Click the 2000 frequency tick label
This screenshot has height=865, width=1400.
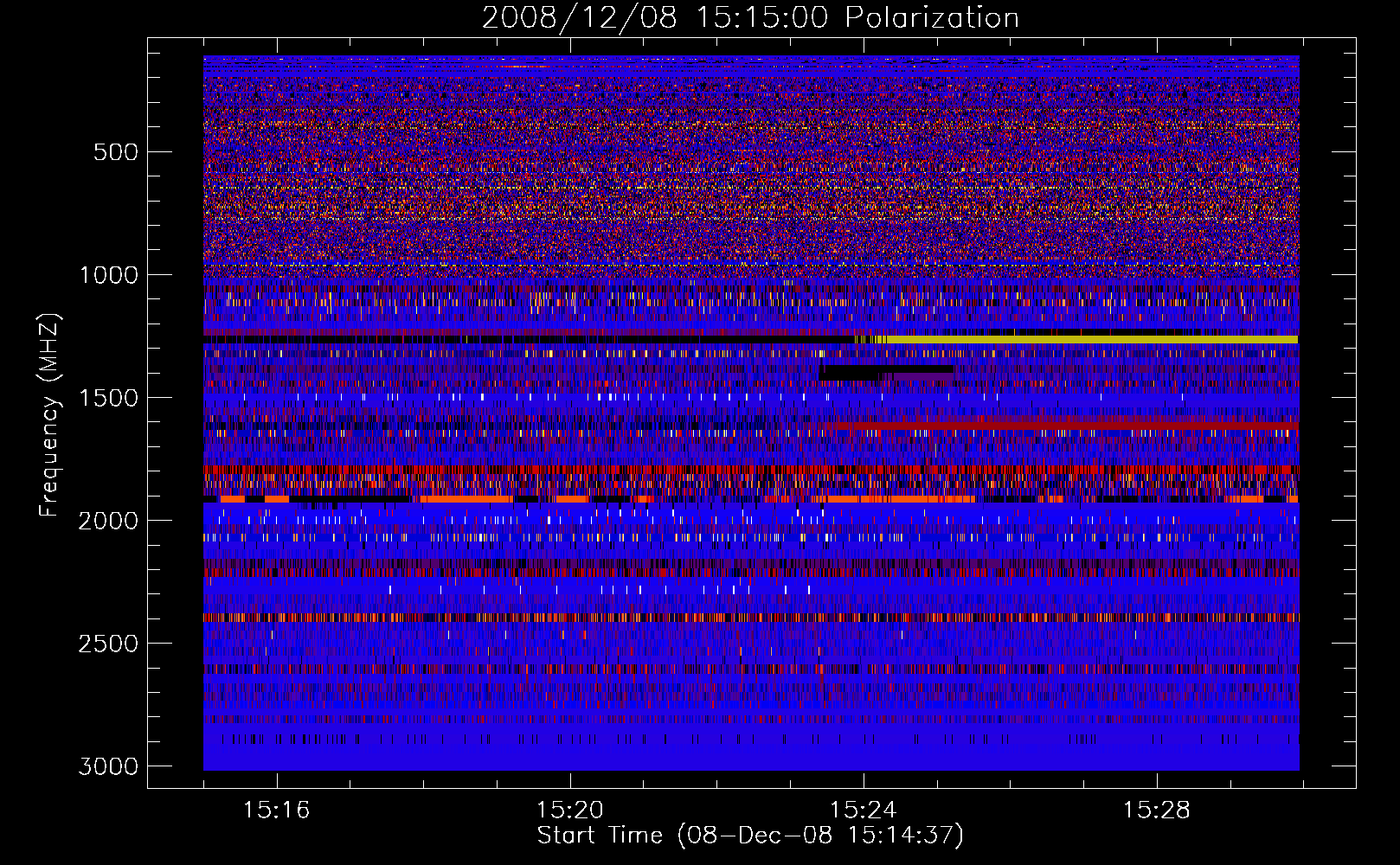pos(108,521)
